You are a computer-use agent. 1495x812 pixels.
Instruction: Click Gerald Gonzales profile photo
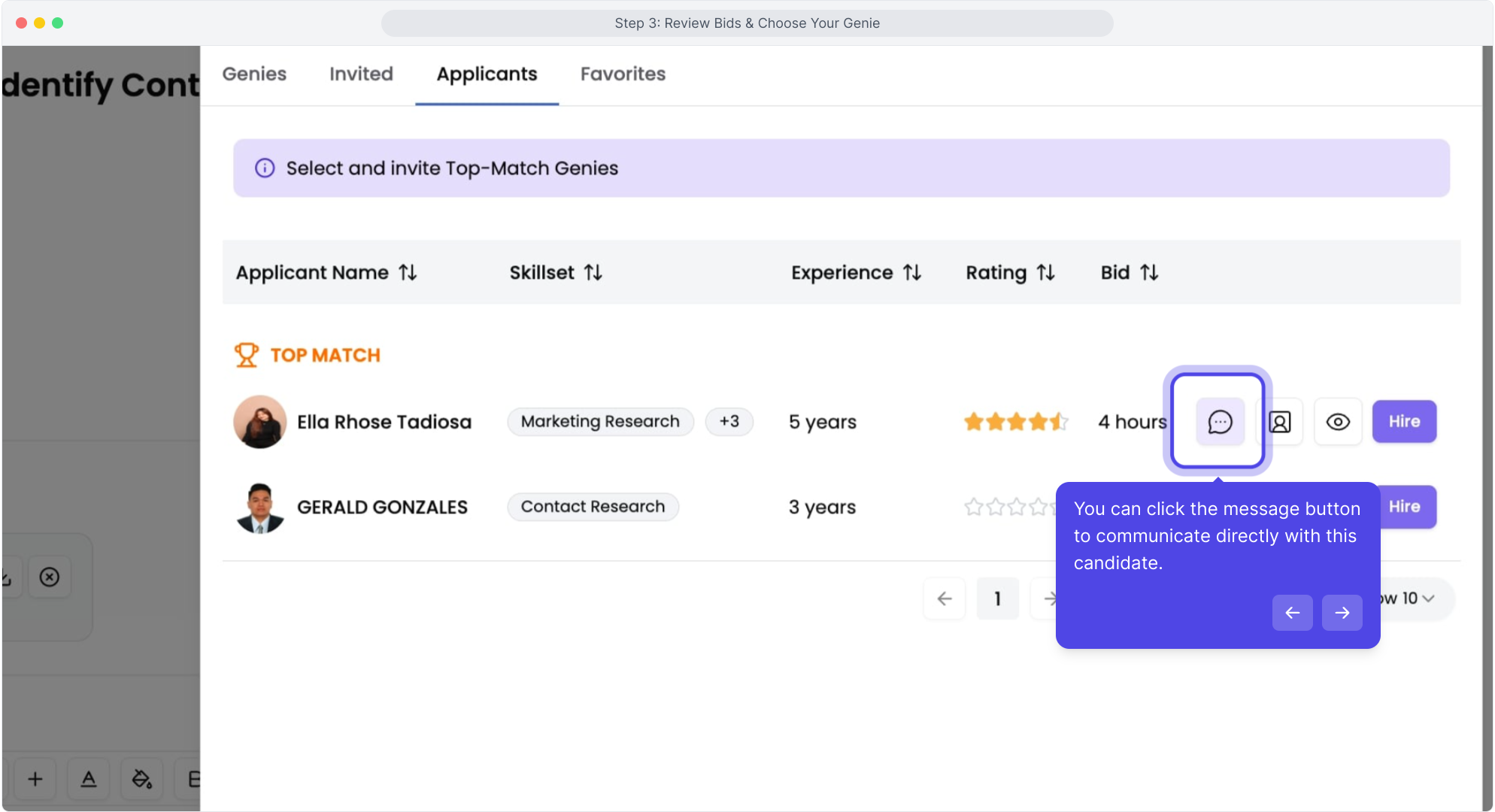point(260,507)
